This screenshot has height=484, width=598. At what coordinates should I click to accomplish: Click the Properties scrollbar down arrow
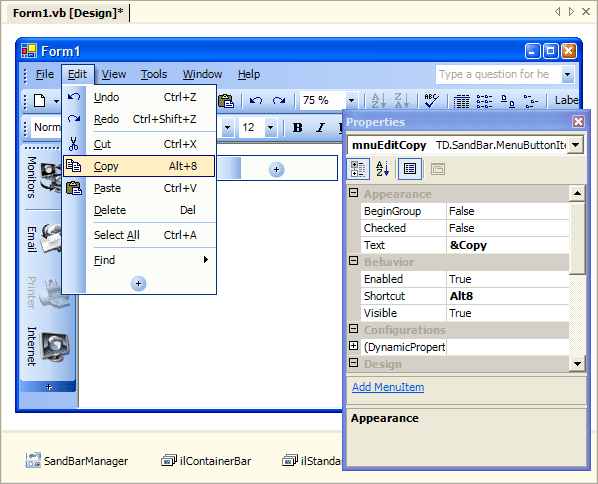point(577,363)
